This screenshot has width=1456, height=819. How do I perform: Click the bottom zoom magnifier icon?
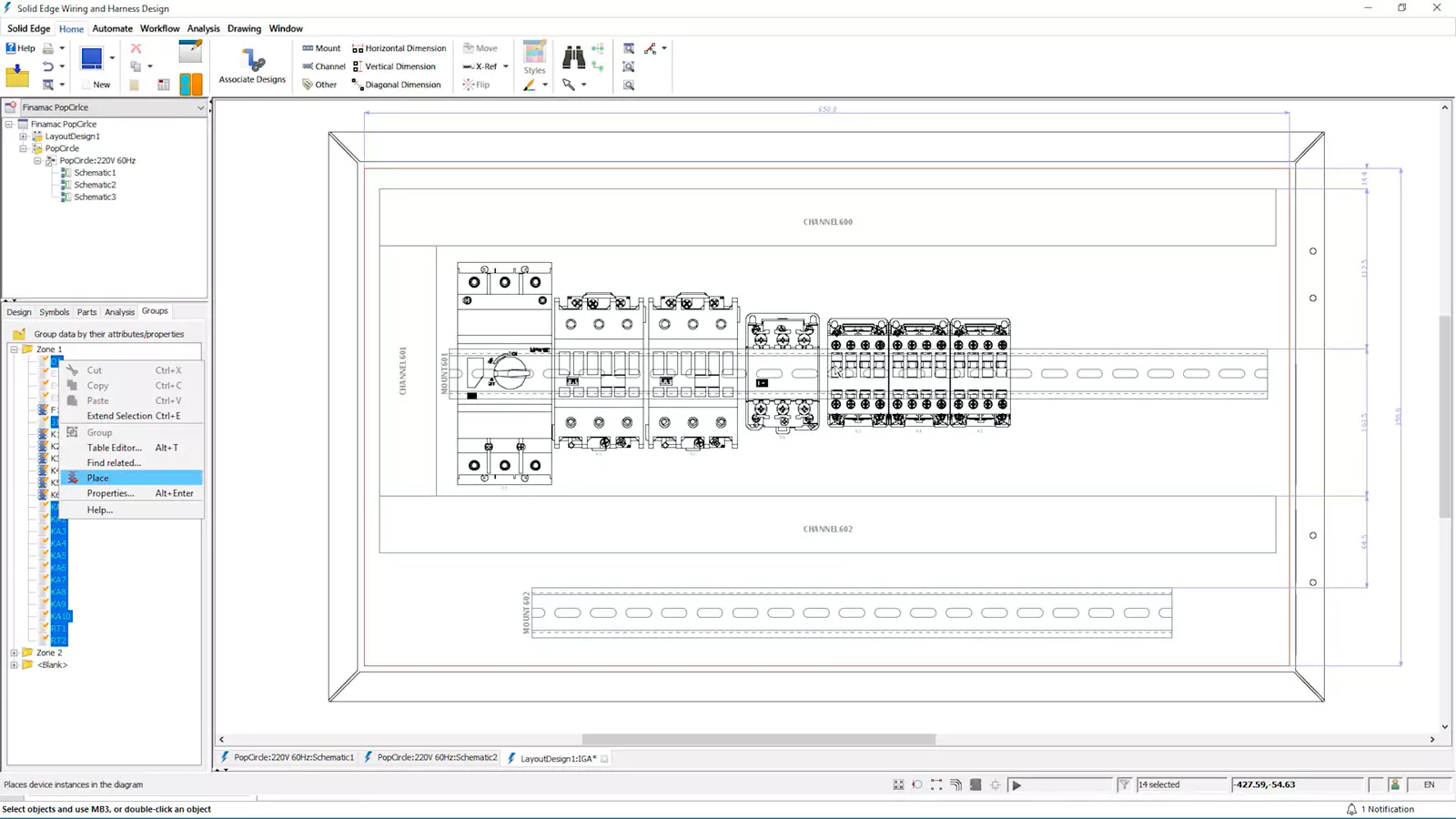point(629,85)
